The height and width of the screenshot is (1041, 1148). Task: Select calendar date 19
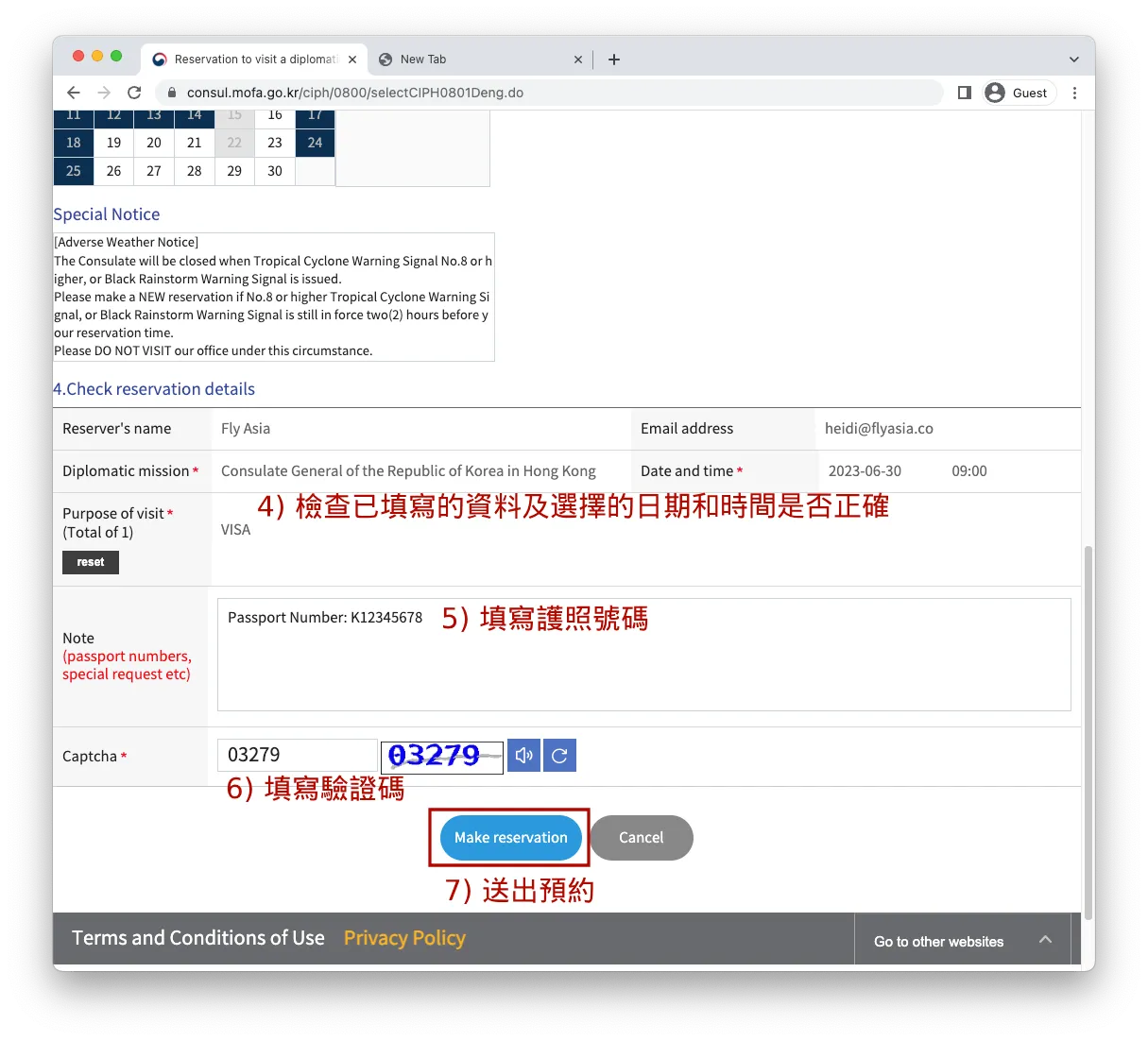(113, 143)
